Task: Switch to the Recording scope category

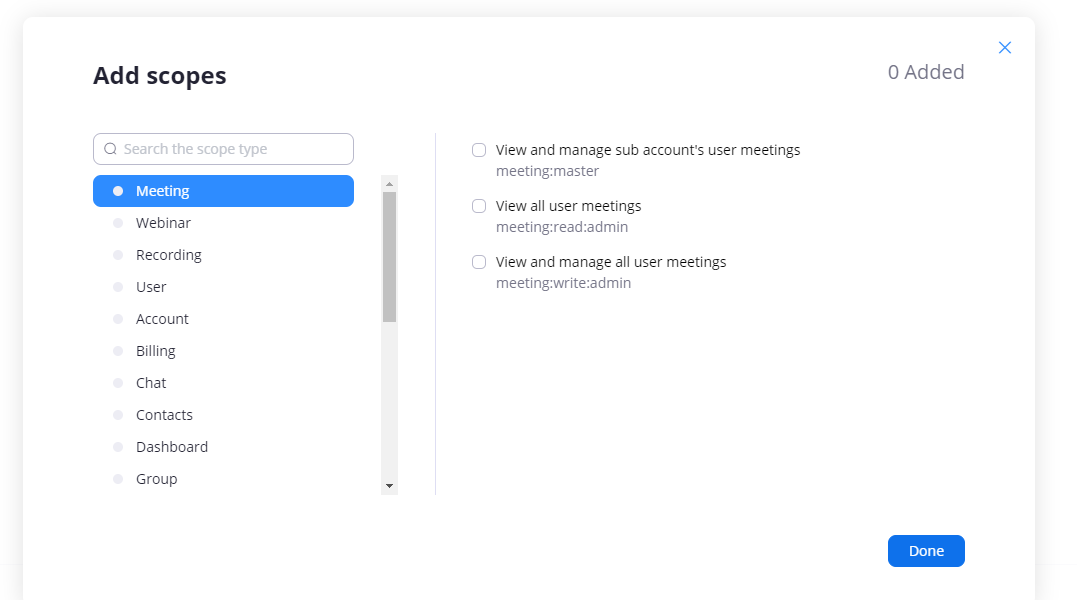Action: [x=168, y=255]
